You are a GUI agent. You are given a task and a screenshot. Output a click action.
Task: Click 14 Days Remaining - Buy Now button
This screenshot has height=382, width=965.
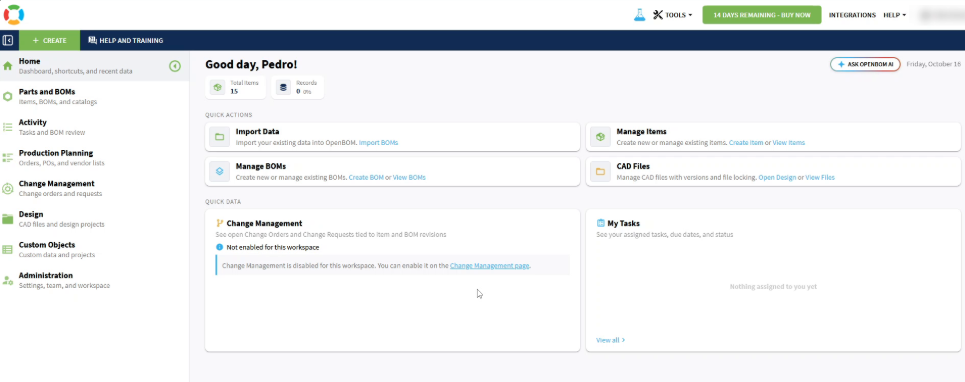pyautogui.click(x=761, y=15)
